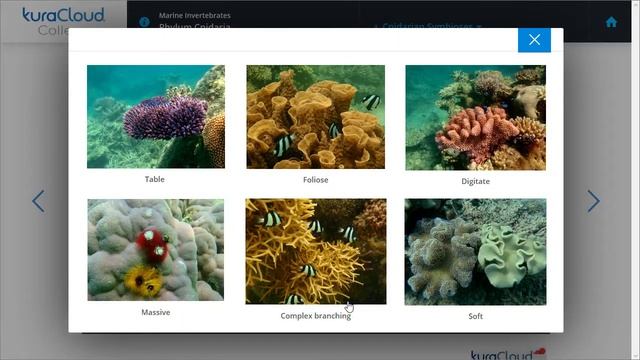Click the Marine Invertebrates heading text
This screenshot has height=360, width=640.
(x=195, y=16)
